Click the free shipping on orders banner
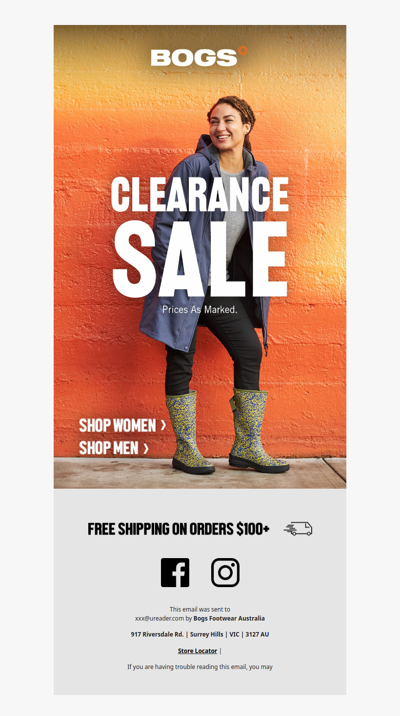This screenshot has height=716, width=400. (x=179, y=529)
